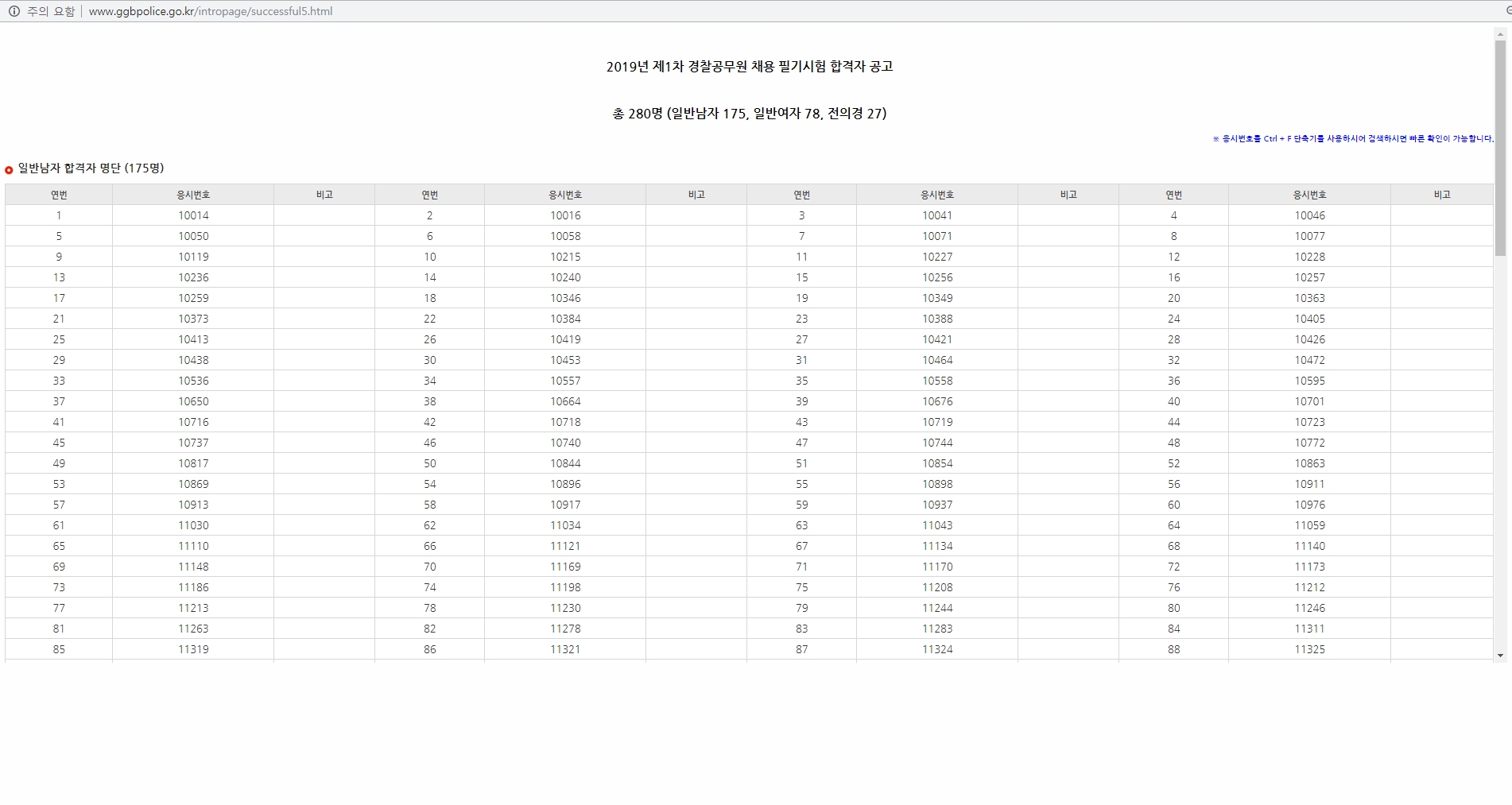Click the red bullet icon beside 일반남자 합격자 명단

tap(9, 169)
